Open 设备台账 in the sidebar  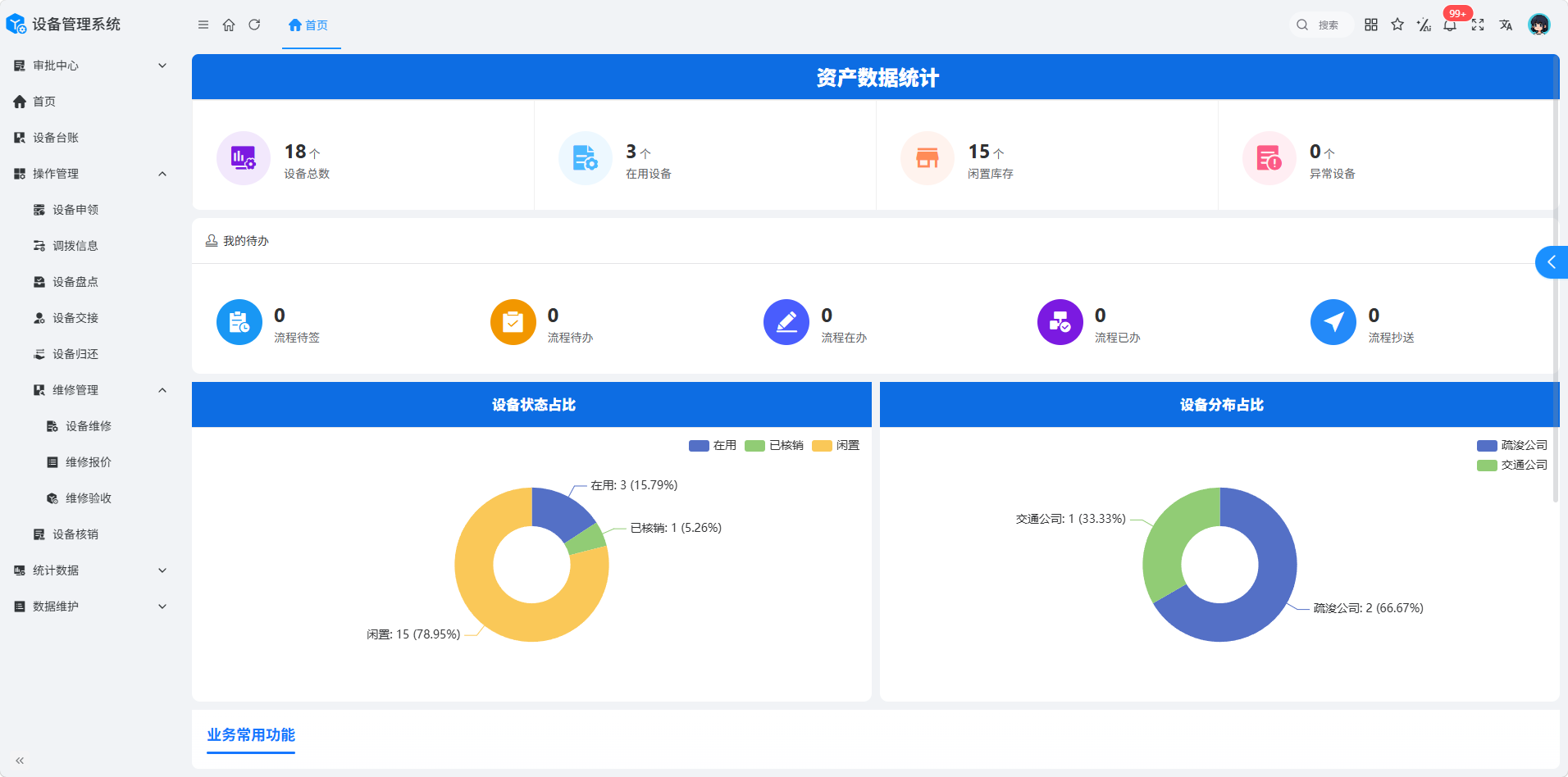pyautogui.click(x=90, y=138)
